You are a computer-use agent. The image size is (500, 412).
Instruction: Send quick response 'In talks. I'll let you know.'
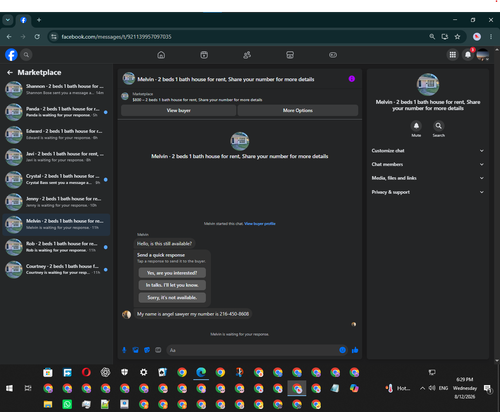click(x=172, y=285)
